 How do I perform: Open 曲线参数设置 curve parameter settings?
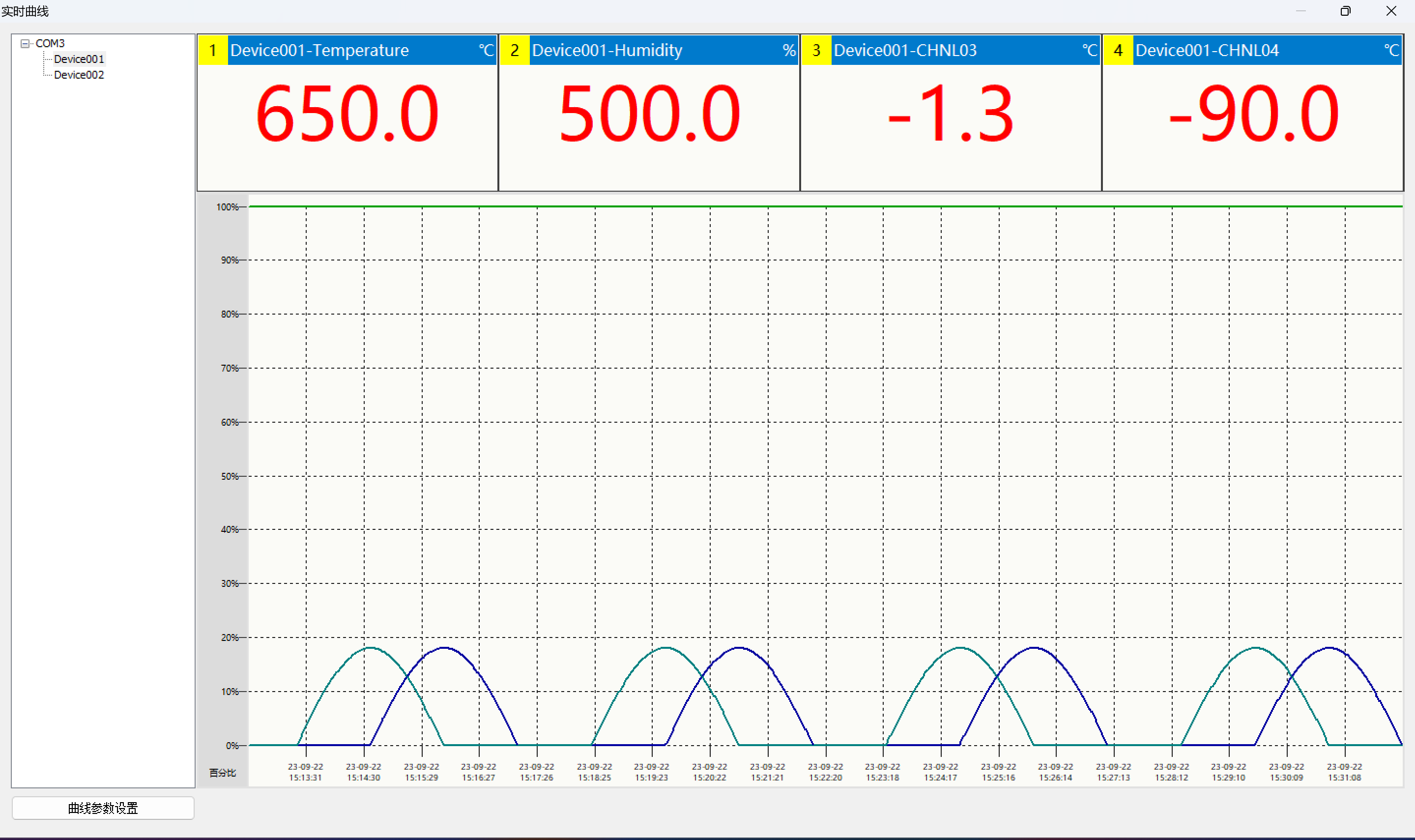(103, 808)
